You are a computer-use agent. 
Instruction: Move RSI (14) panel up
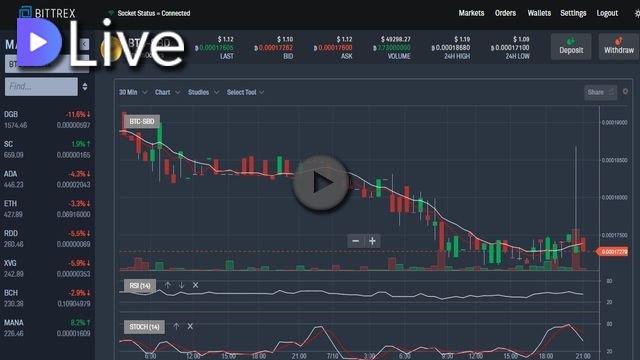[x=168, y=285]
